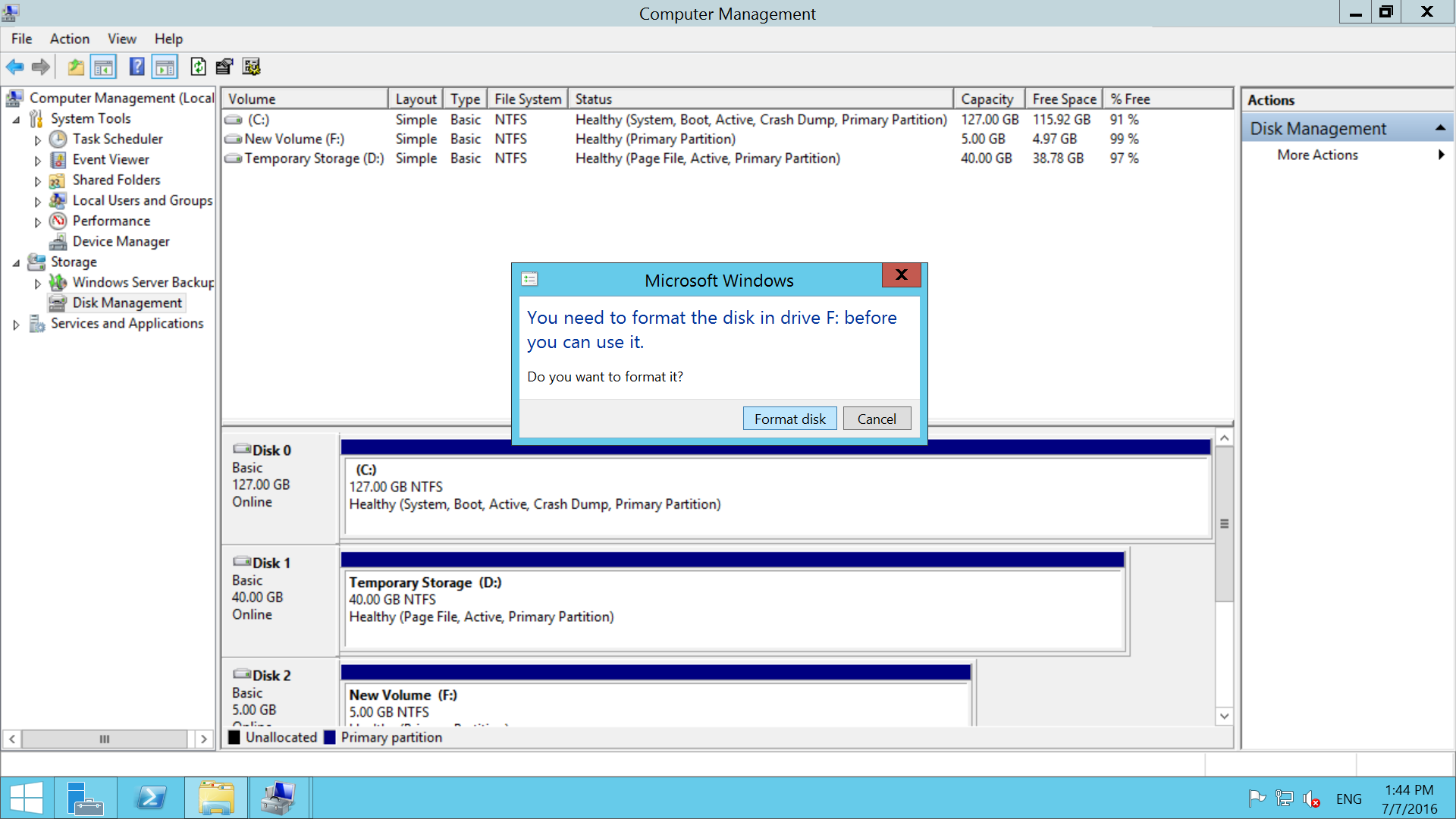Screen dimensions: 1456x819
Task: Expand the Windows Server Backup node
Action: (x=37, y=283)
